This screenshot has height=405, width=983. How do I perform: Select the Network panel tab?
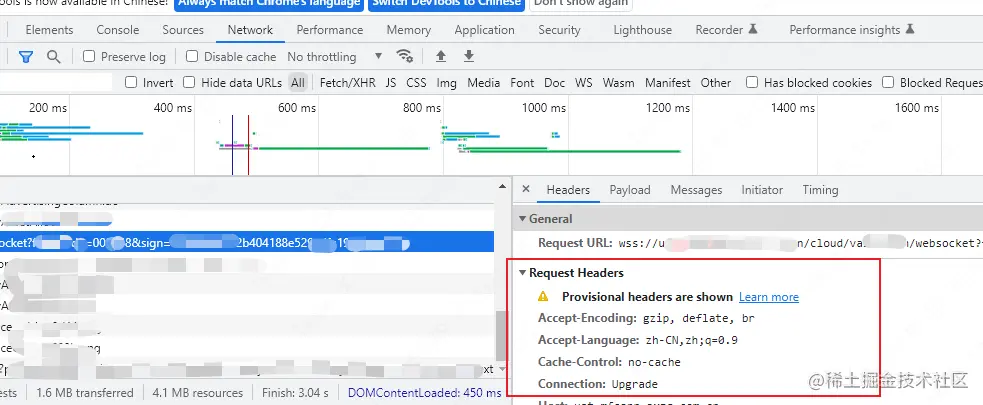pos(250,29)
